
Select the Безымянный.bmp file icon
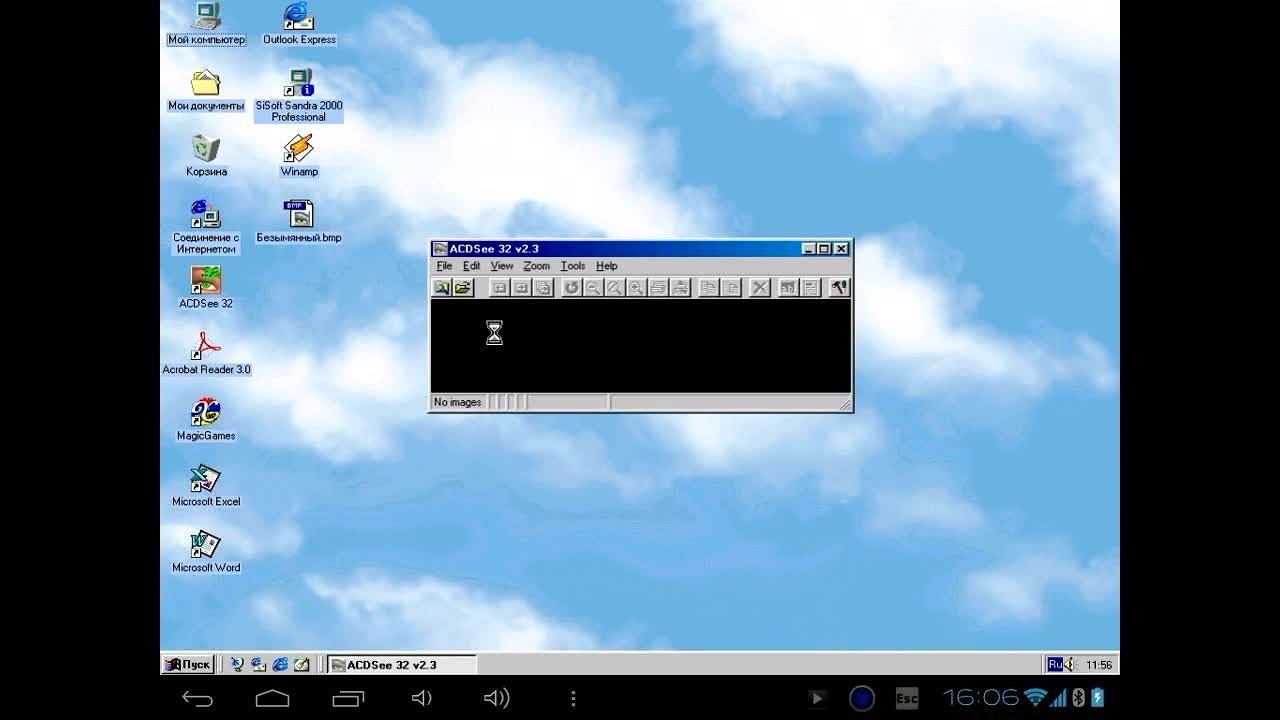299,222
